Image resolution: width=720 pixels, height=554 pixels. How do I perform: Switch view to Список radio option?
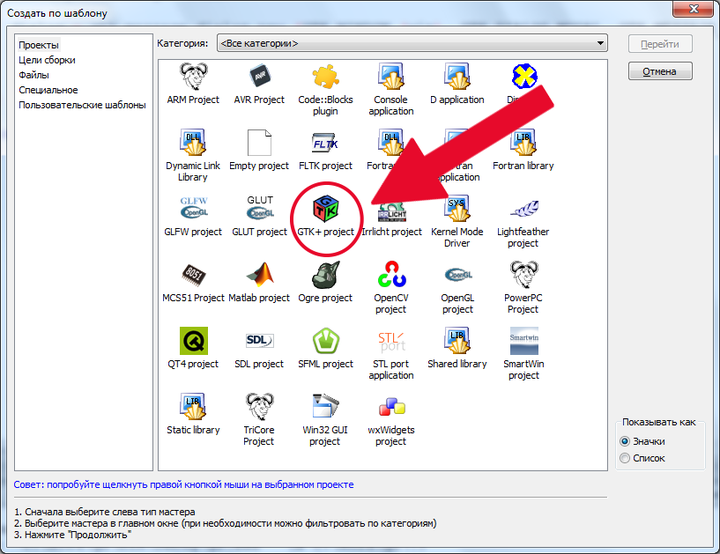pyautogui.click(x=624, y=458)
